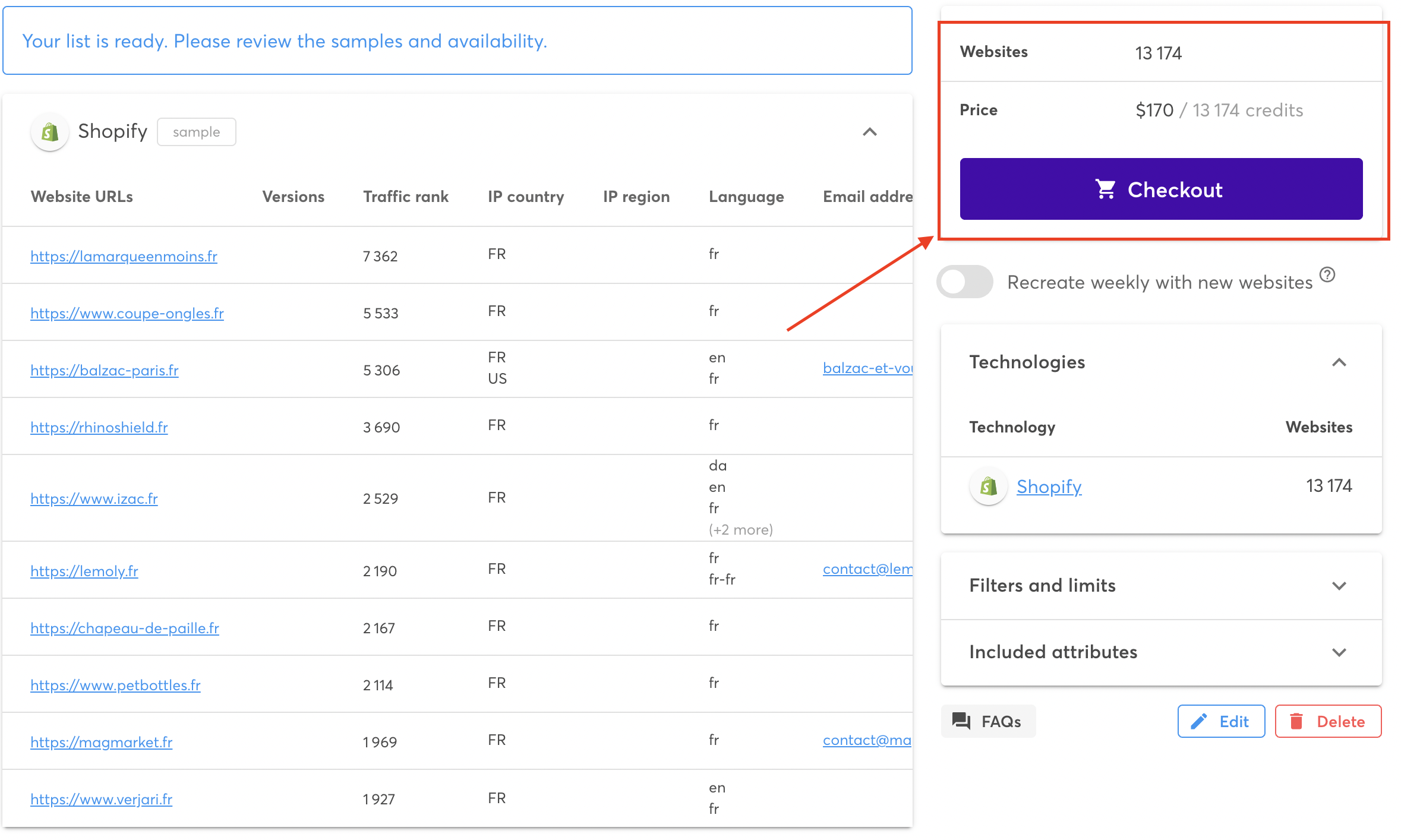
Task: Click traffic rank value 1 969
Action: (380, 742)
